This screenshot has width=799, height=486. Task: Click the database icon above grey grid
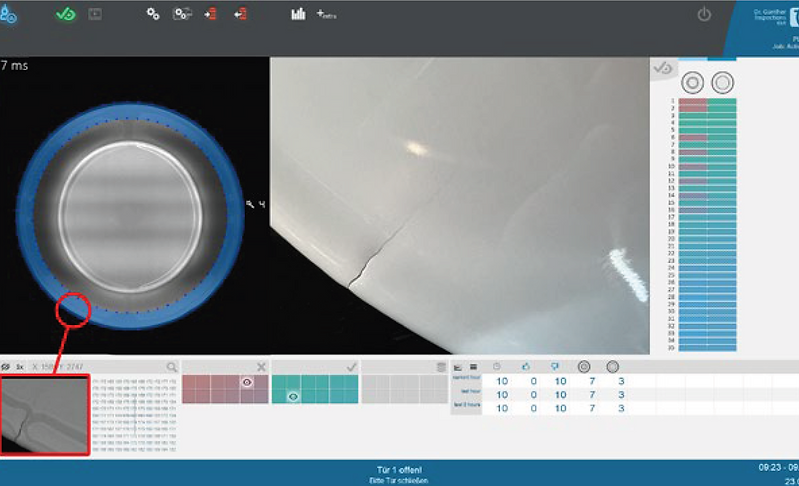(441, 367)
